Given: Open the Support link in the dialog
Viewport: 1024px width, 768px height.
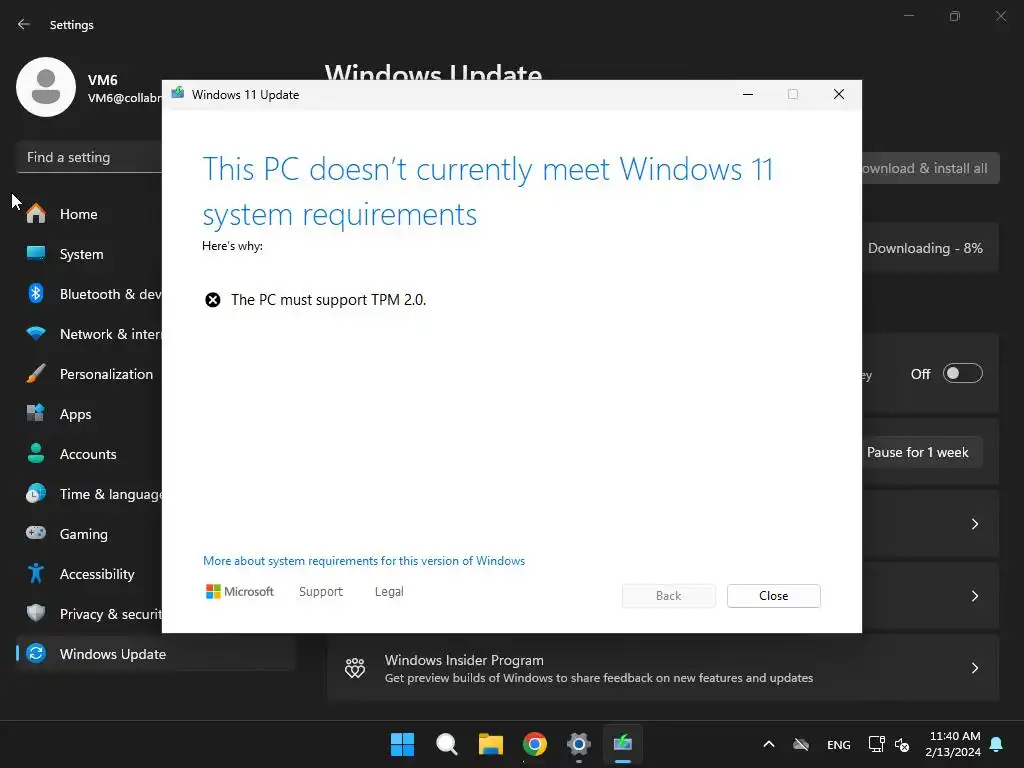Looking at the screenshot, I should [321, 592].
